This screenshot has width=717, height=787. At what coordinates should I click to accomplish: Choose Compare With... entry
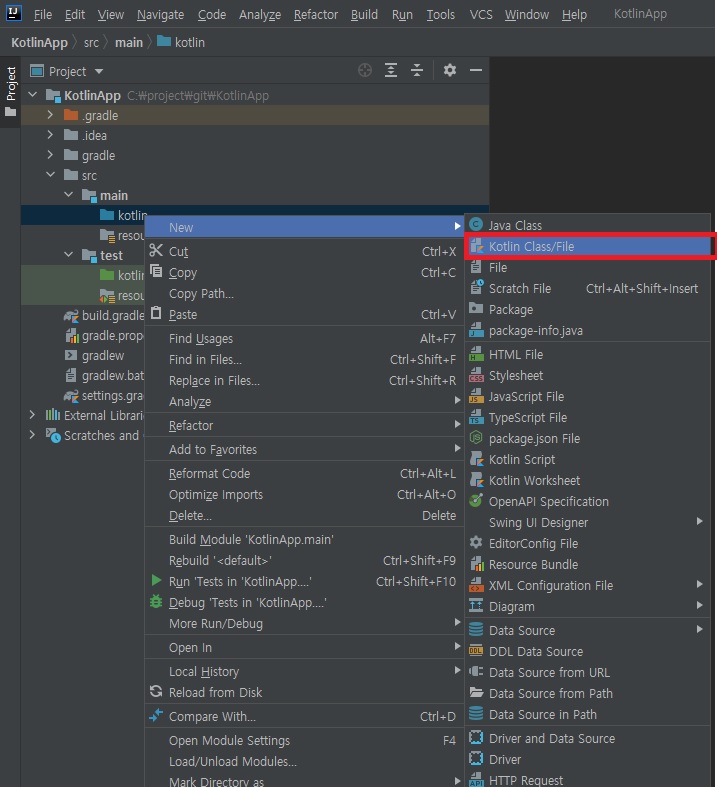pos(304,716)
